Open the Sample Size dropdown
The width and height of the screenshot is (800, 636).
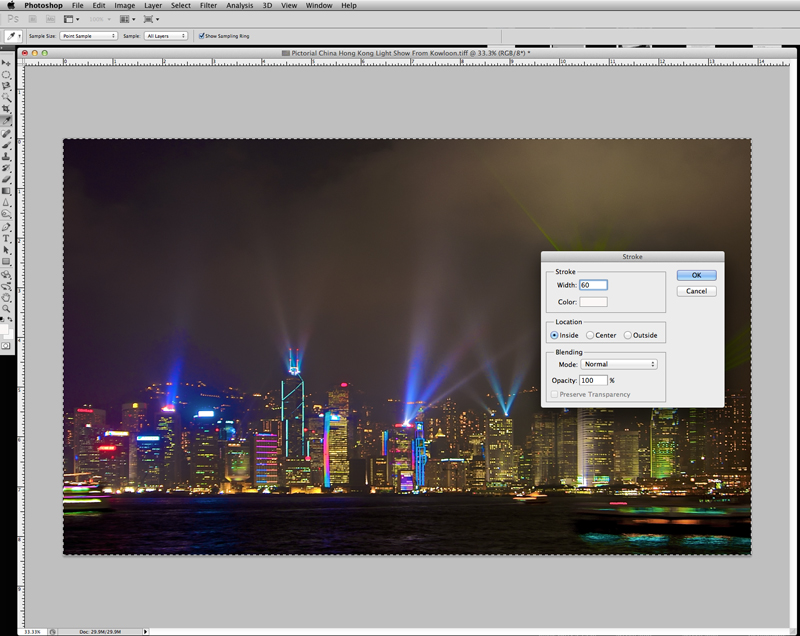88,35
